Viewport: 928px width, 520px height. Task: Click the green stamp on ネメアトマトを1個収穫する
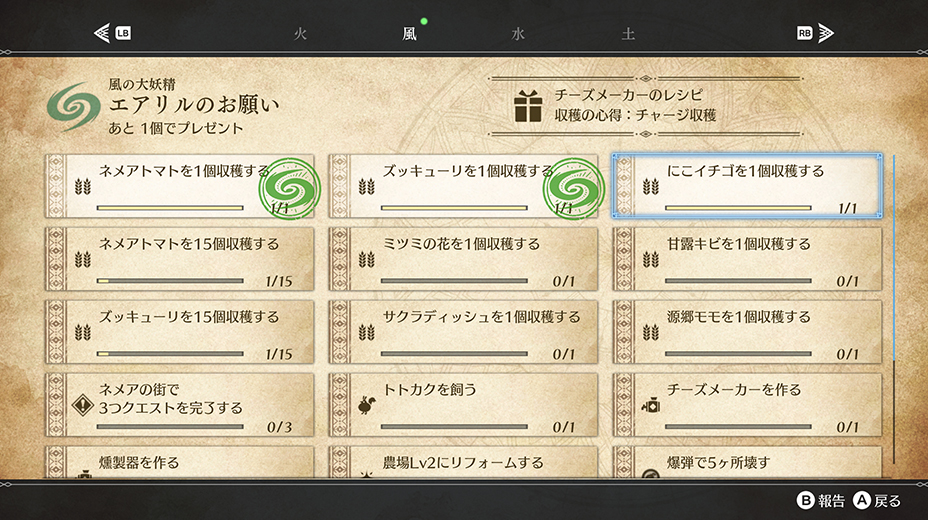point(289,189)
